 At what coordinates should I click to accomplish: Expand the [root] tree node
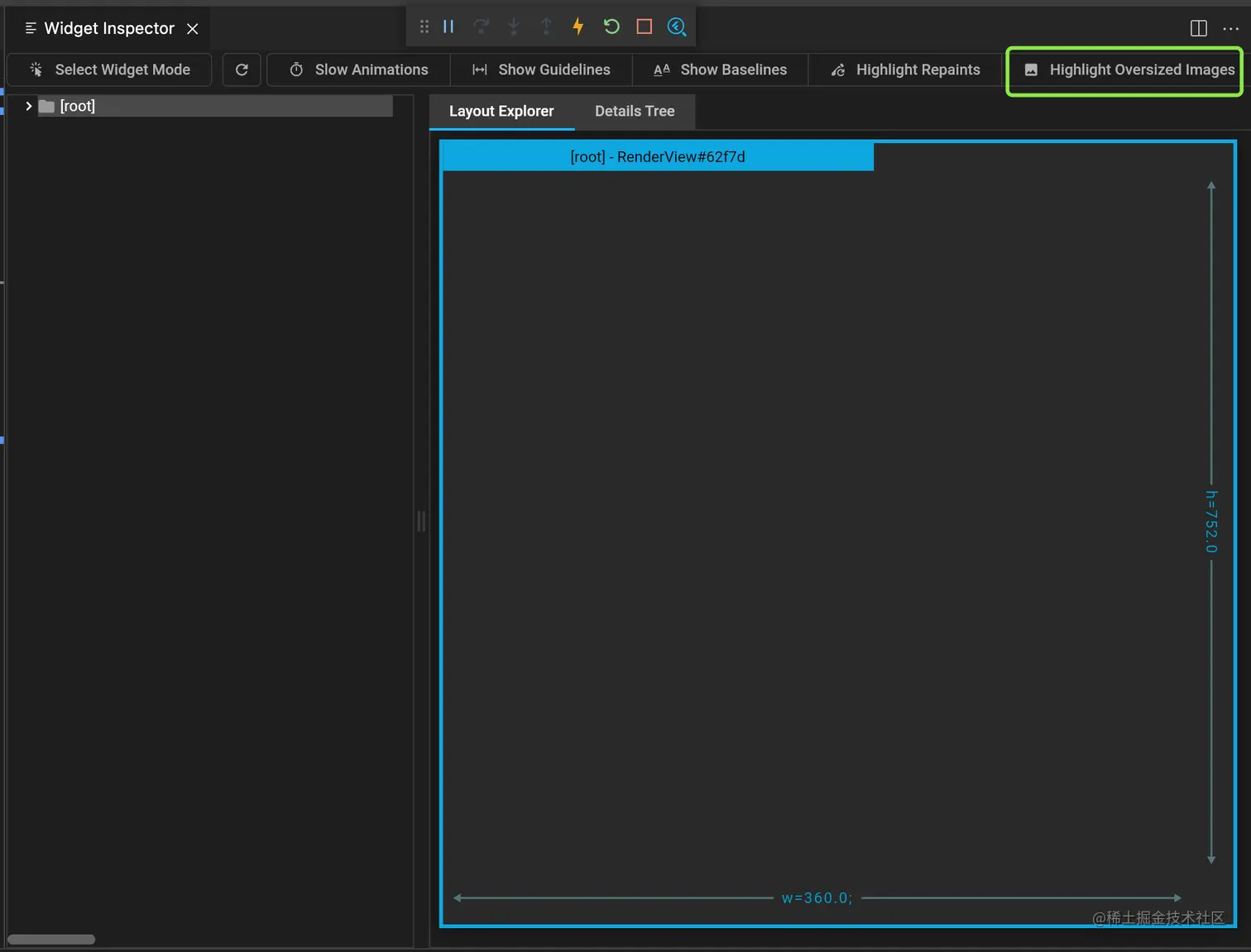(x=29, y=106)
